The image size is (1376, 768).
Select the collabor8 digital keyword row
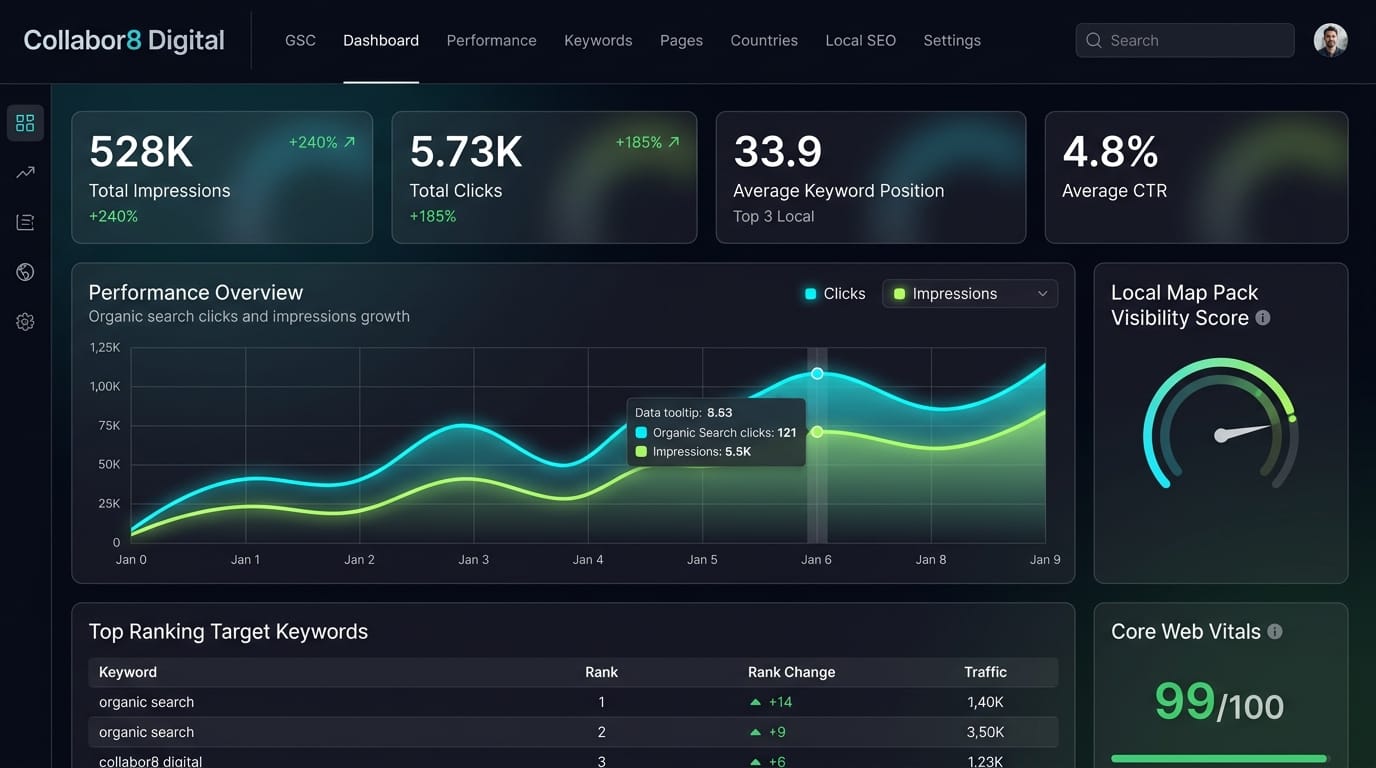[x=573, y=758]
